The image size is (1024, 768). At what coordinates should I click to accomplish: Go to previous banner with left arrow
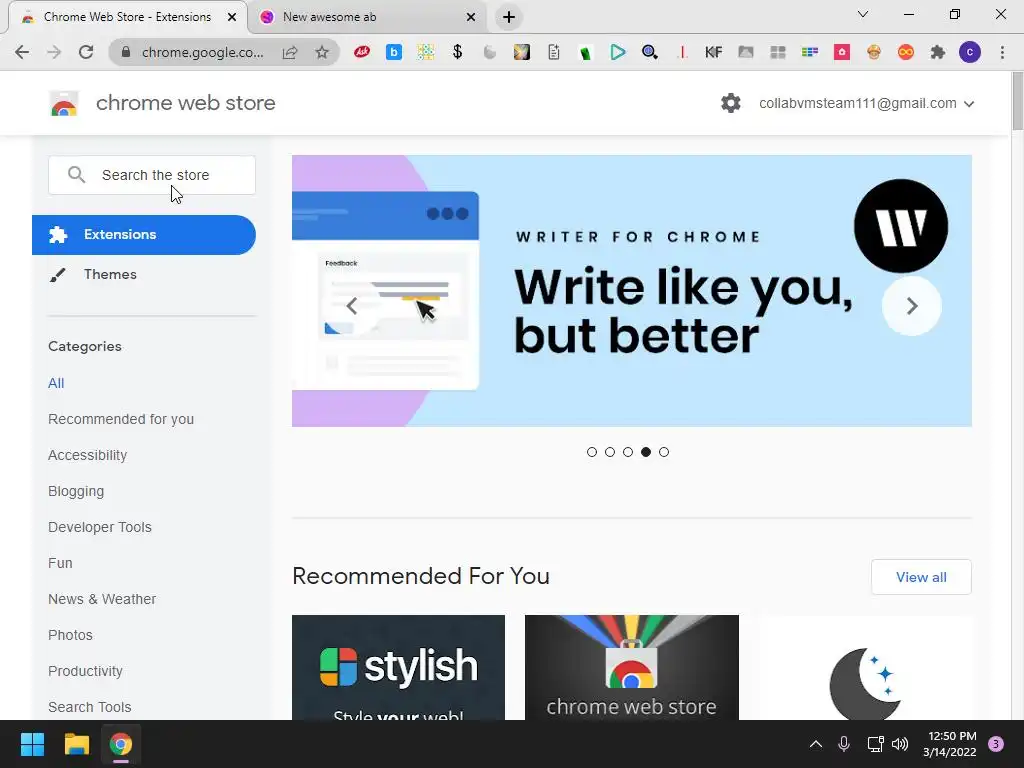tap(352, 306)
